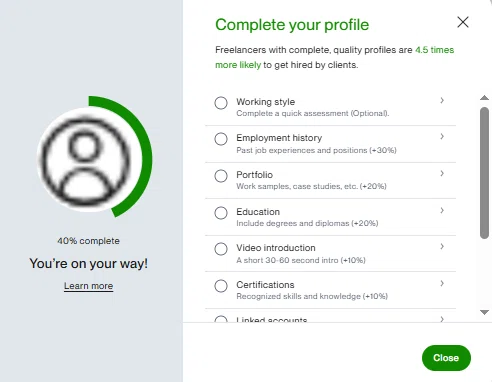Screen dimensions: 492x382
Task: Expand the Video introduction chevron
Action: coord(442,246)
